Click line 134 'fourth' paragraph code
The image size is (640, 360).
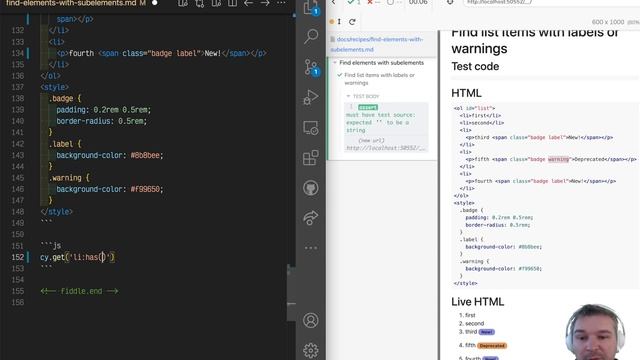click(162, 53)
